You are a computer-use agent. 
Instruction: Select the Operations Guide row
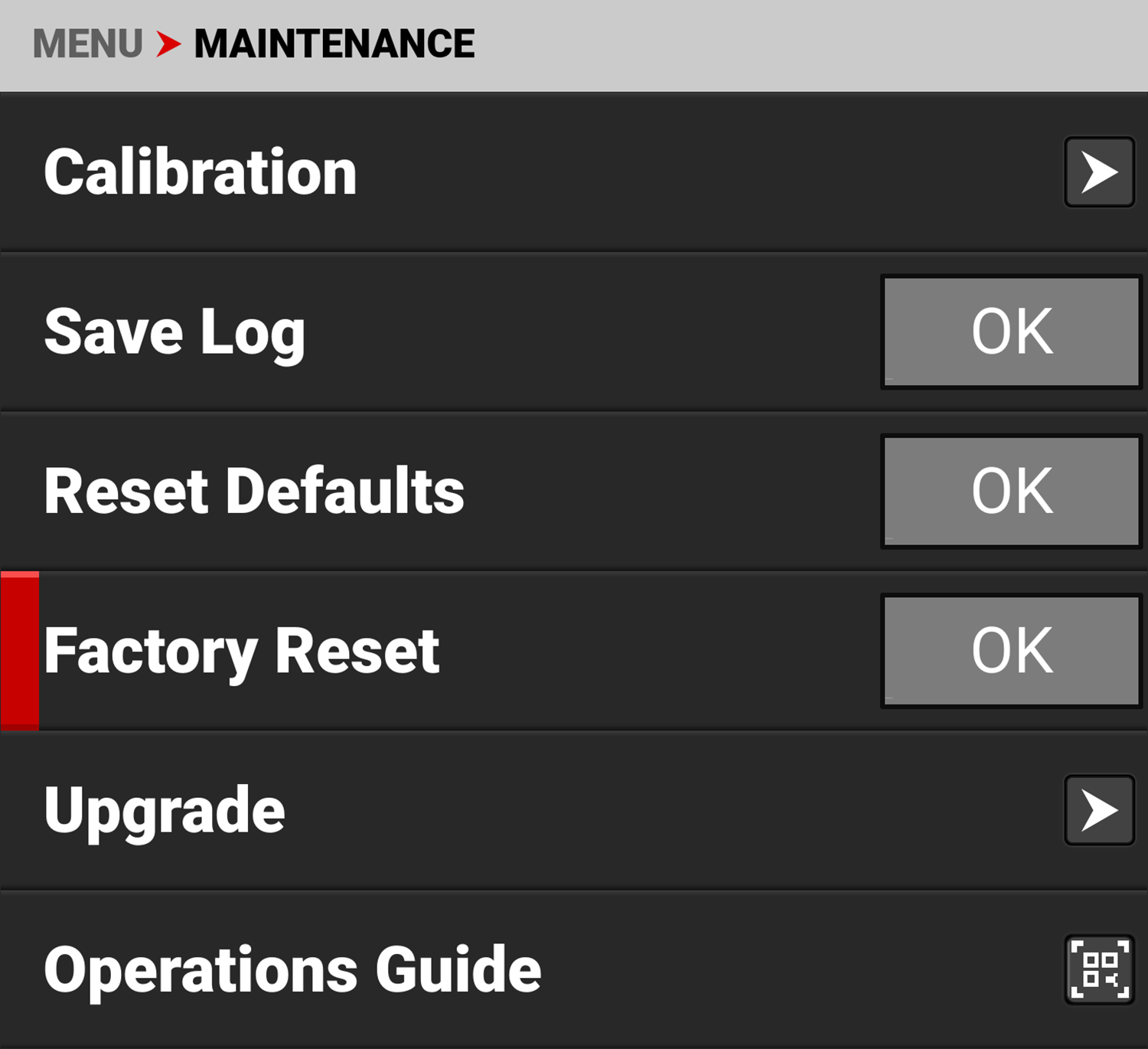click(x=574, y=969)
